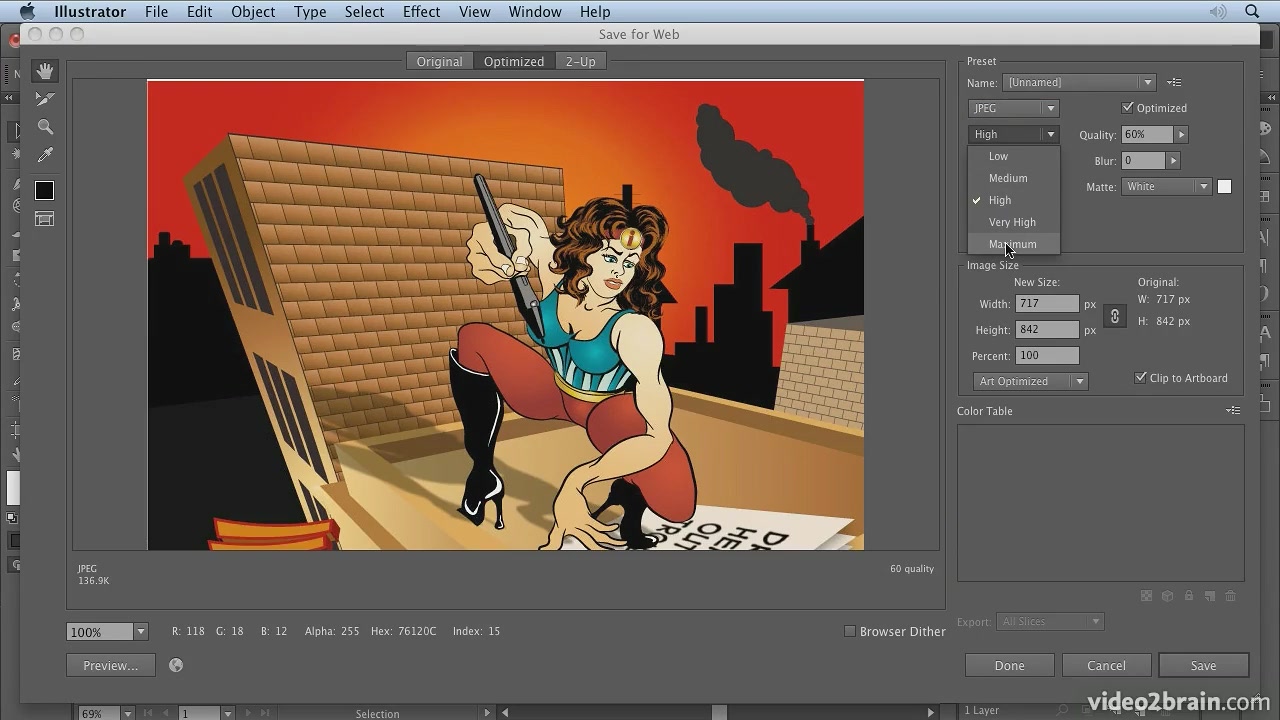The image size is (1280, 720).
Task: Switch to the 2-Up tab
Action: point(580,61)
